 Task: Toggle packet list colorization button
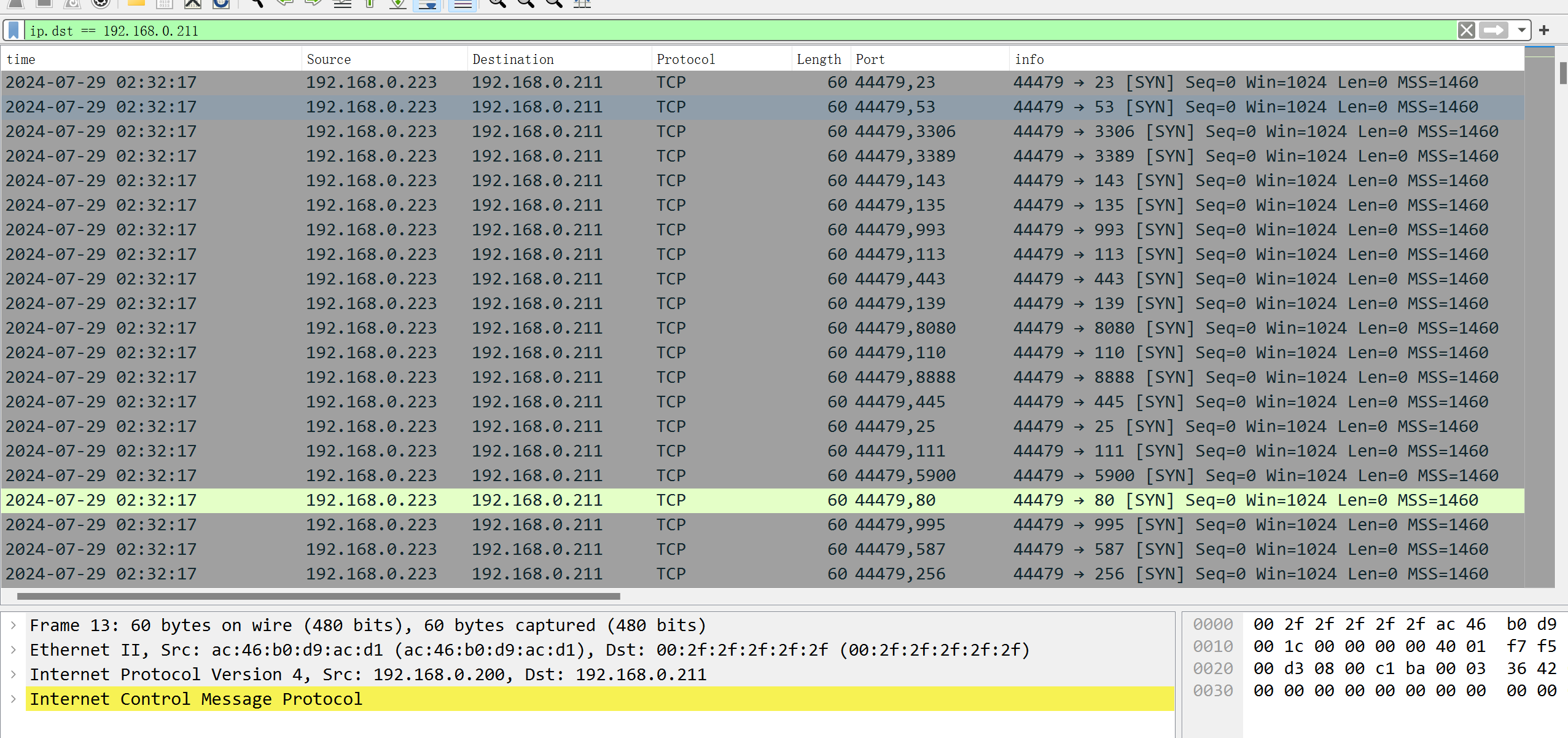[462, 3]
